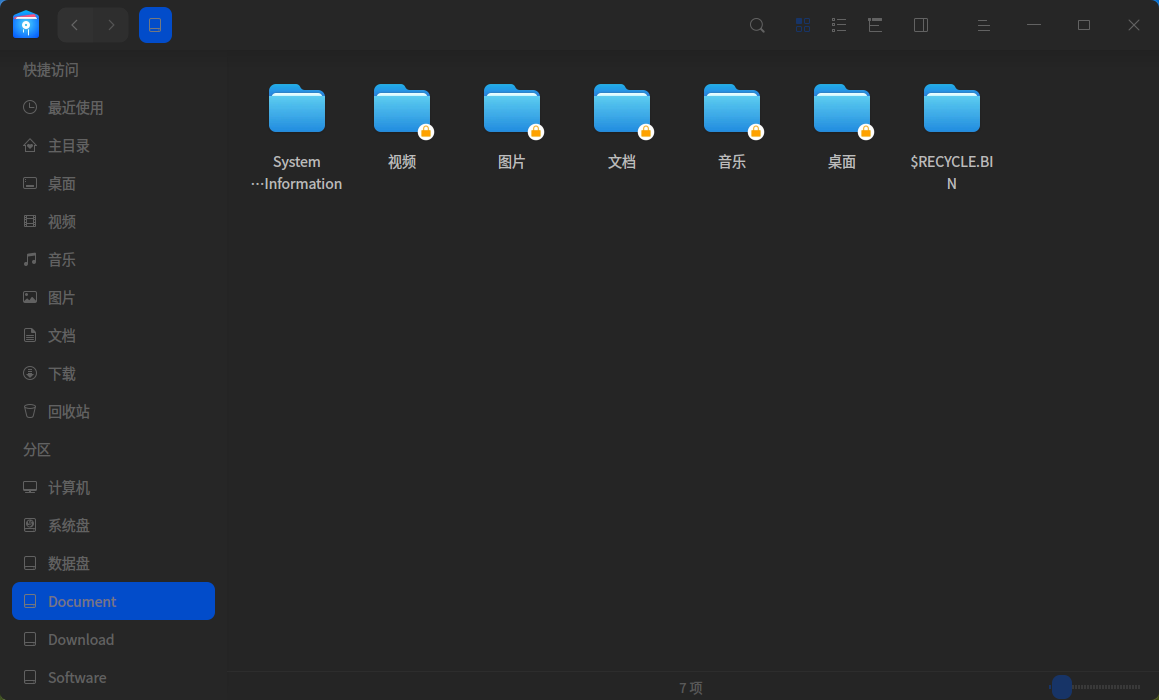Click the '7 项' status bar text
The height and width of the screenshot is (700, 1159).
tap(690, 688)
